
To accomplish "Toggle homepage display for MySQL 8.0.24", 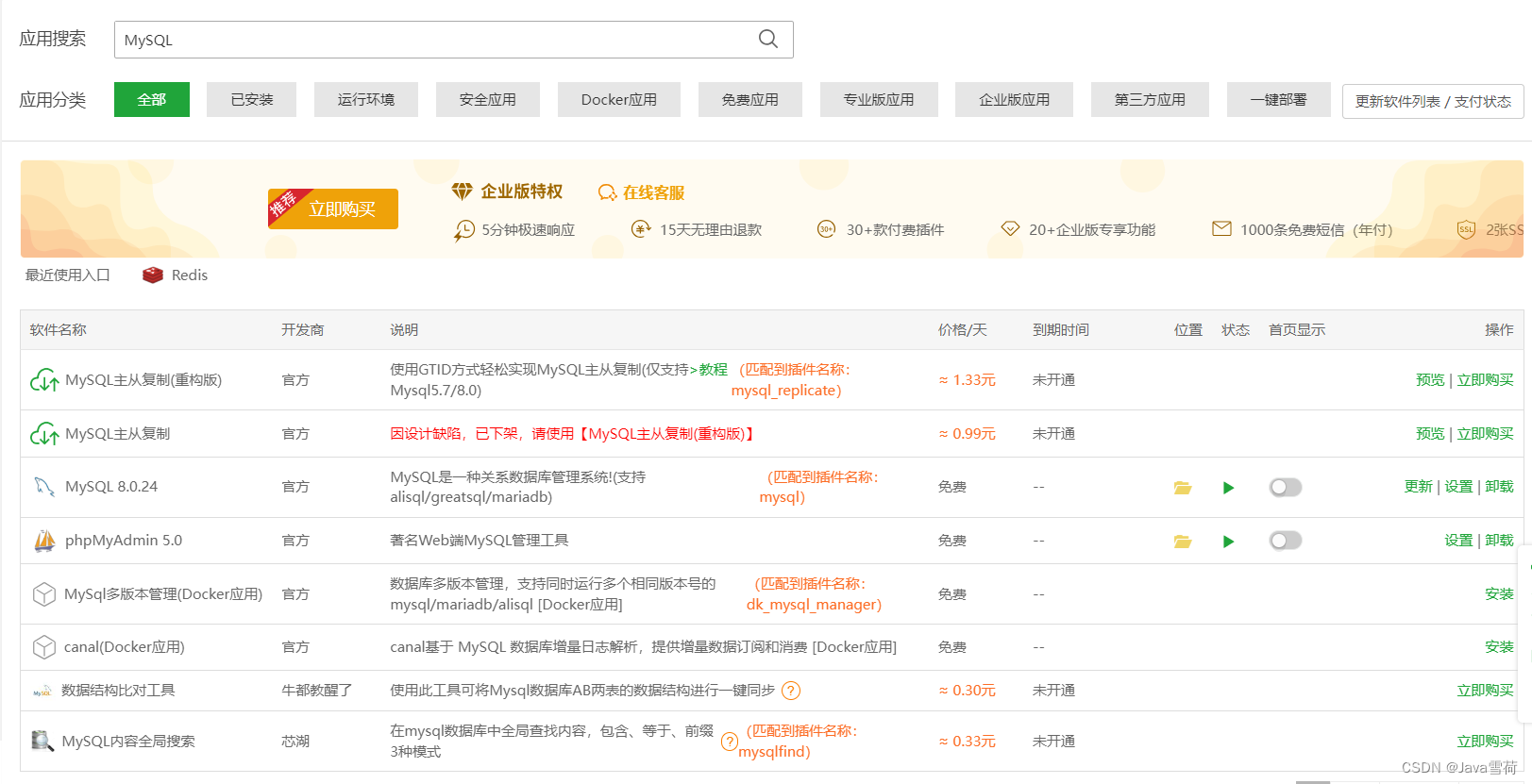I will point(1286,487).
